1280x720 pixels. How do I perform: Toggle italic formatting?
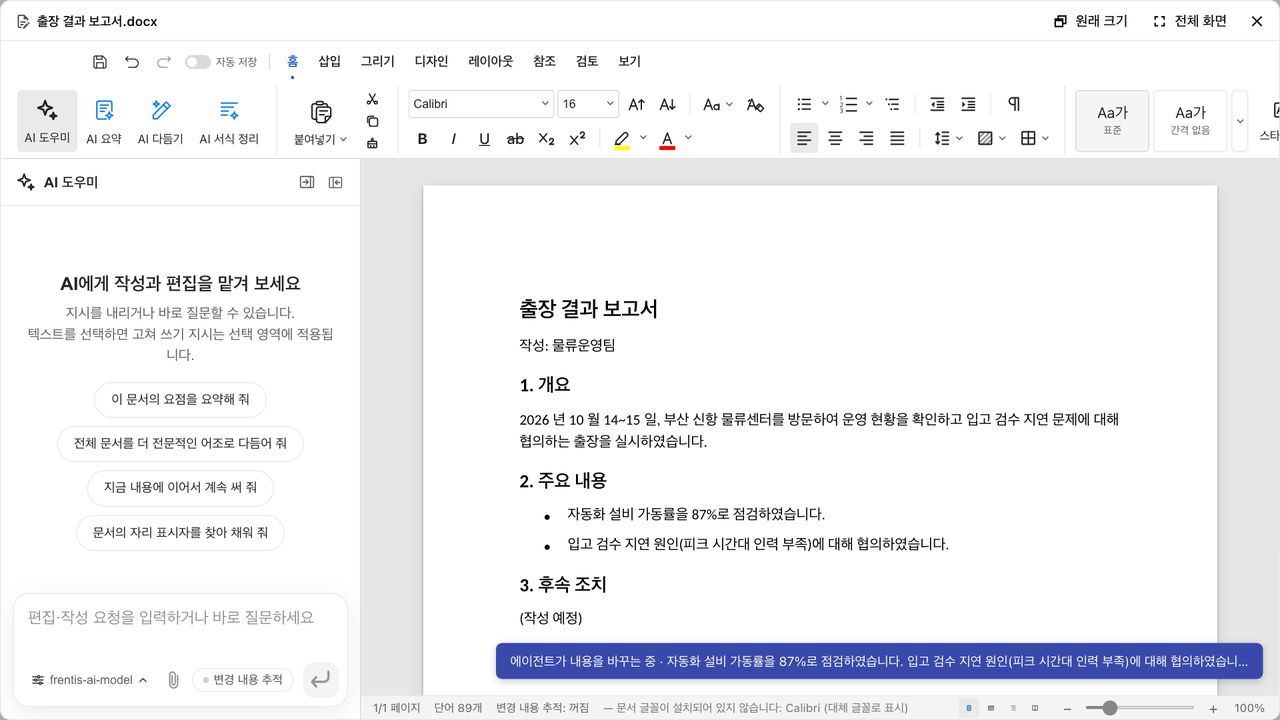coord(454,139)
